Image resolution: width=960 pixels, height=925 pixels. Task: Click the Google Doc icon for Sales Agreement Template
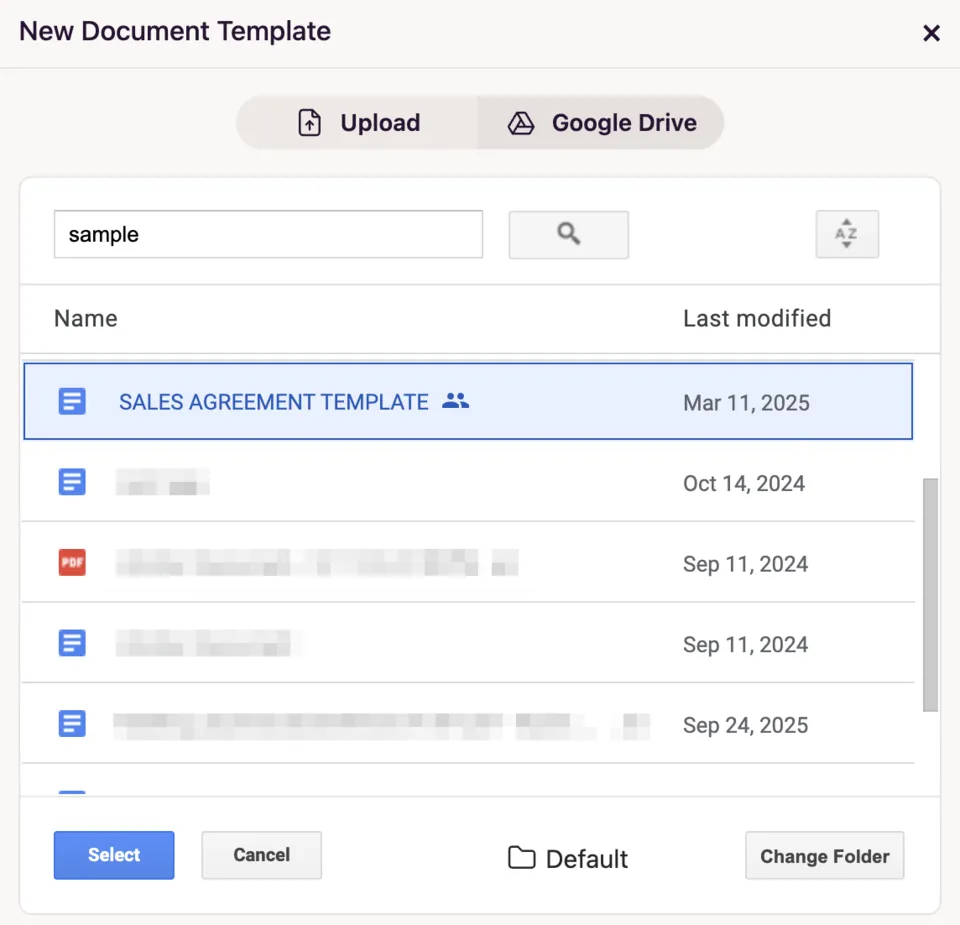click(x=72, y=402)
